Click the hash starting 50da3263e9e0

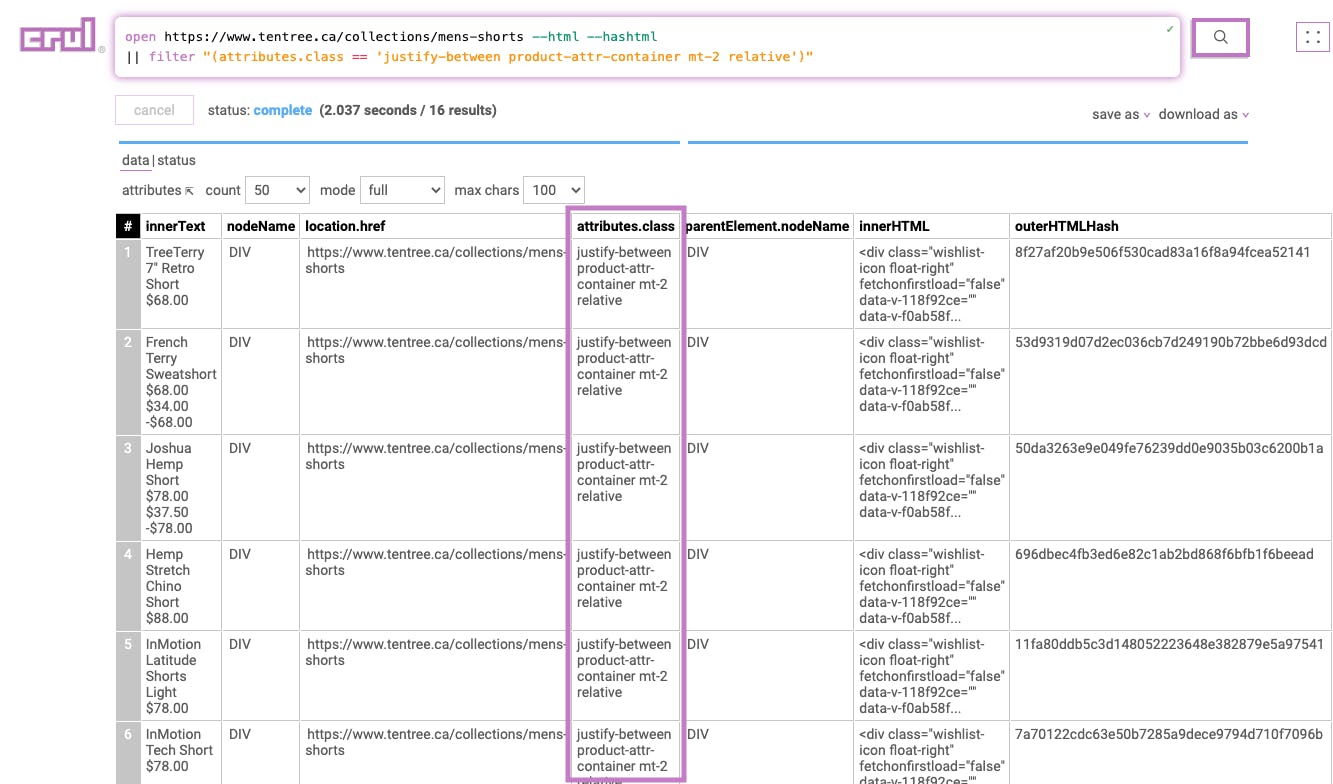[1168, 448]
